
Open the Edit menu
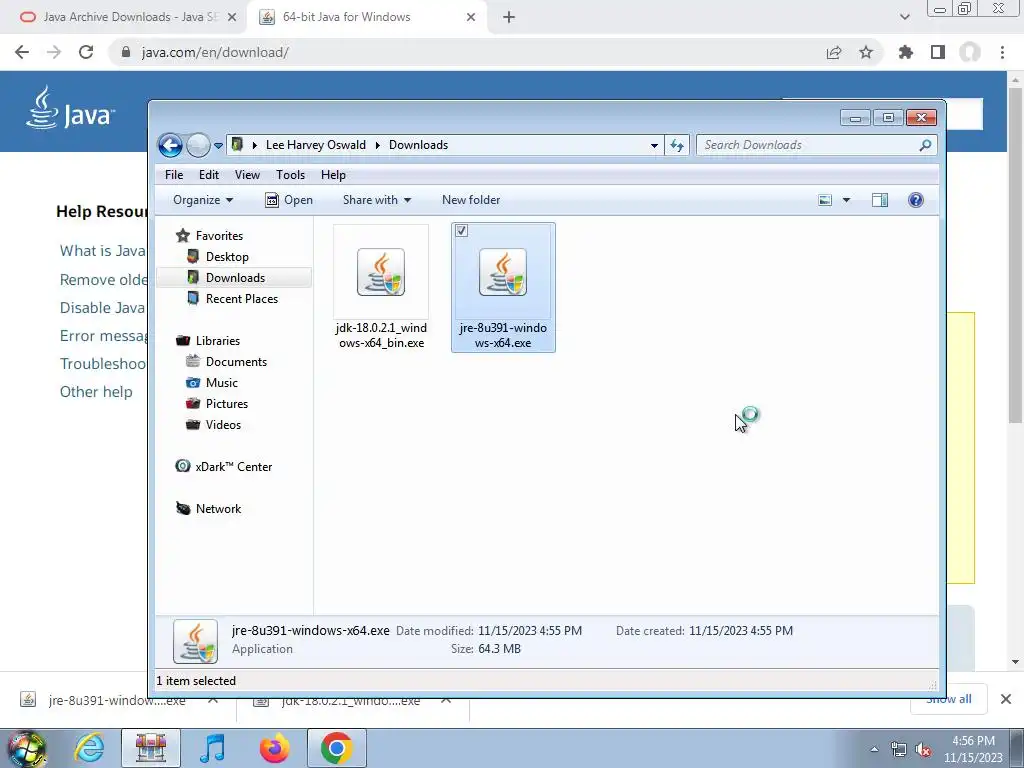point(209,175)
